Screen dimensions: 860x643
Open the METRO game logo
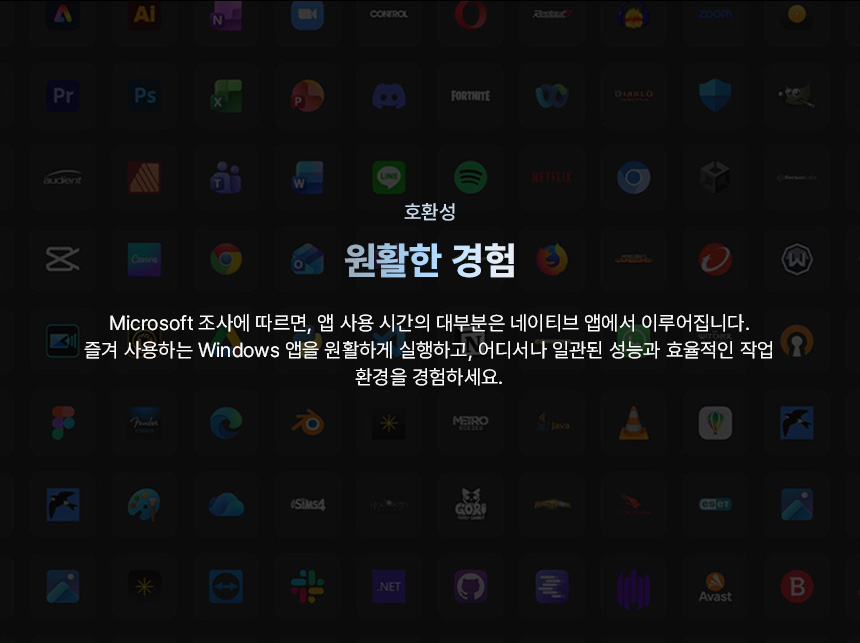[471, 422]
